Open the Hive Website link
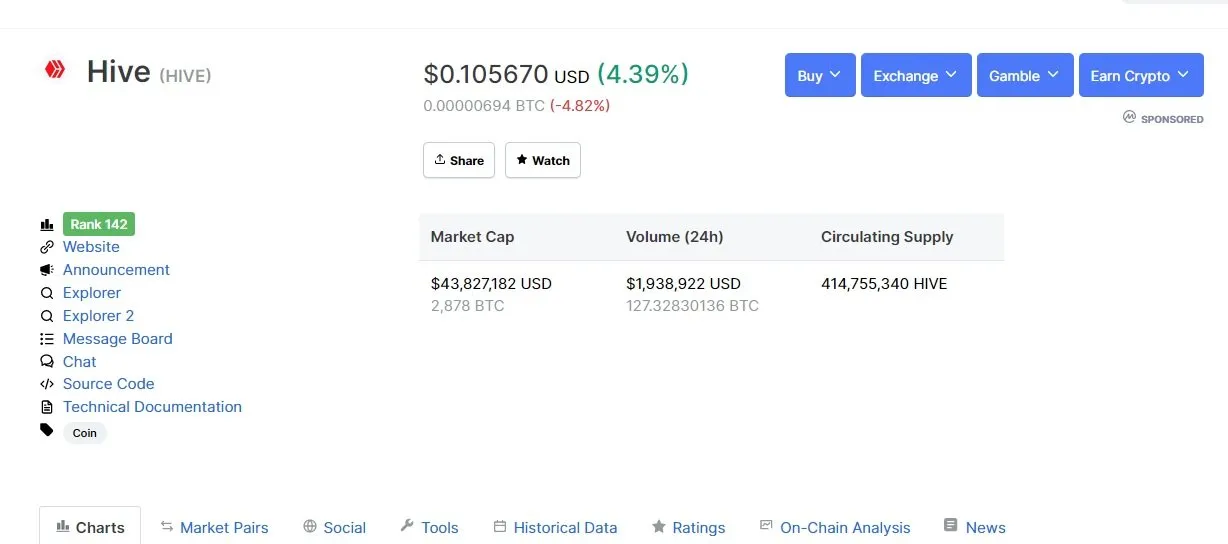 point(91,247)
